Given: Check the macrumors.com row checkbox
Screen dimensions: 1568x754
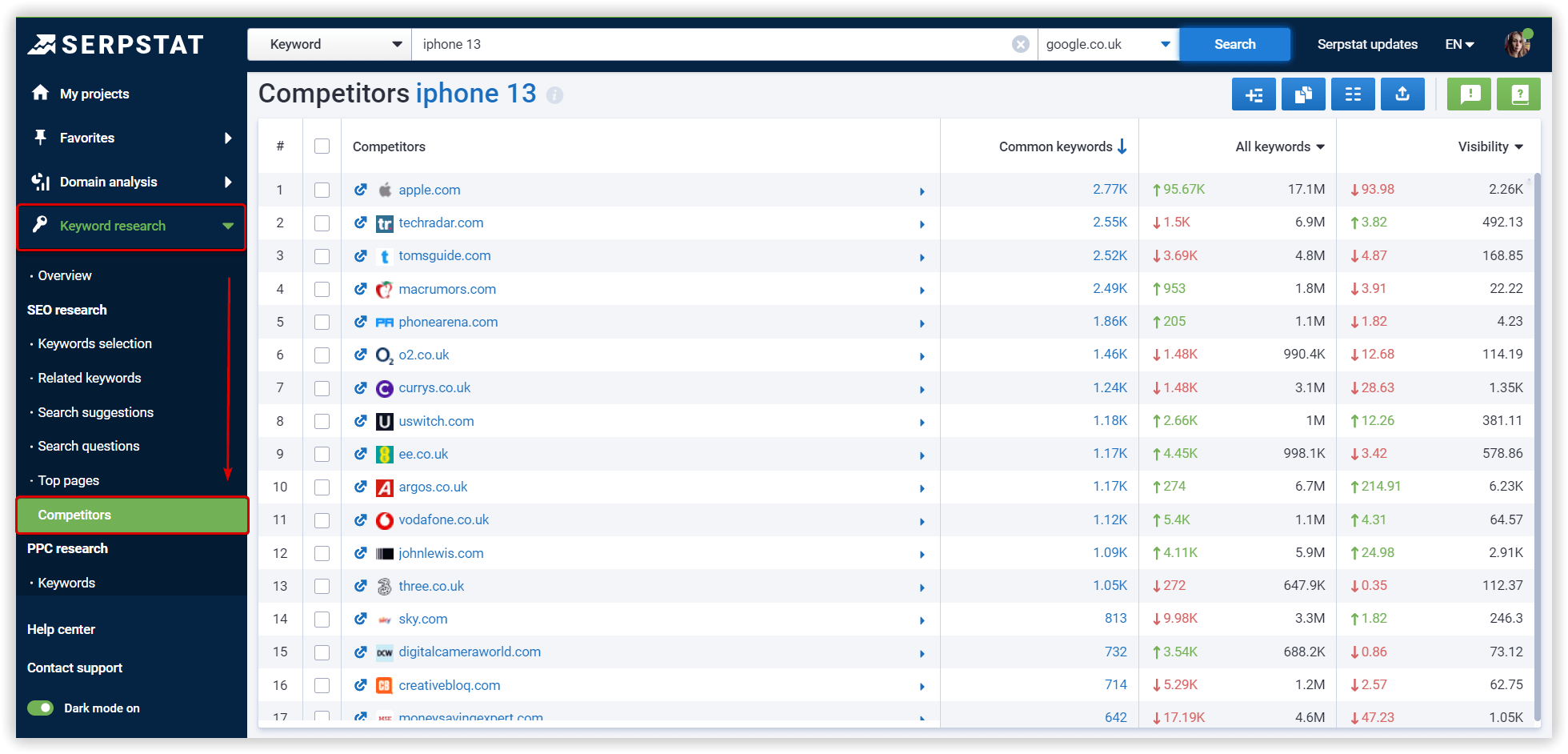Looking at the screenshot, I should pos(322,289).
